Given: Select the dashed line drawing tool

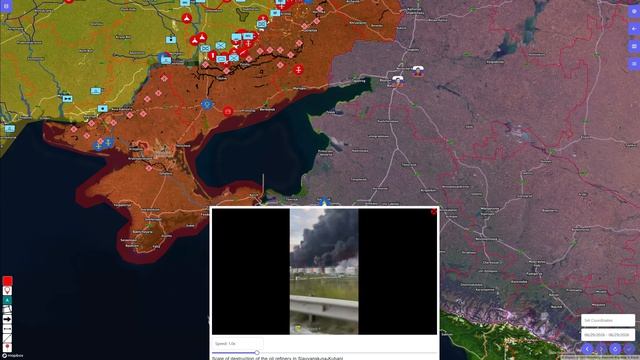Looking at the screenshot, I should click(x=7, y=328).
